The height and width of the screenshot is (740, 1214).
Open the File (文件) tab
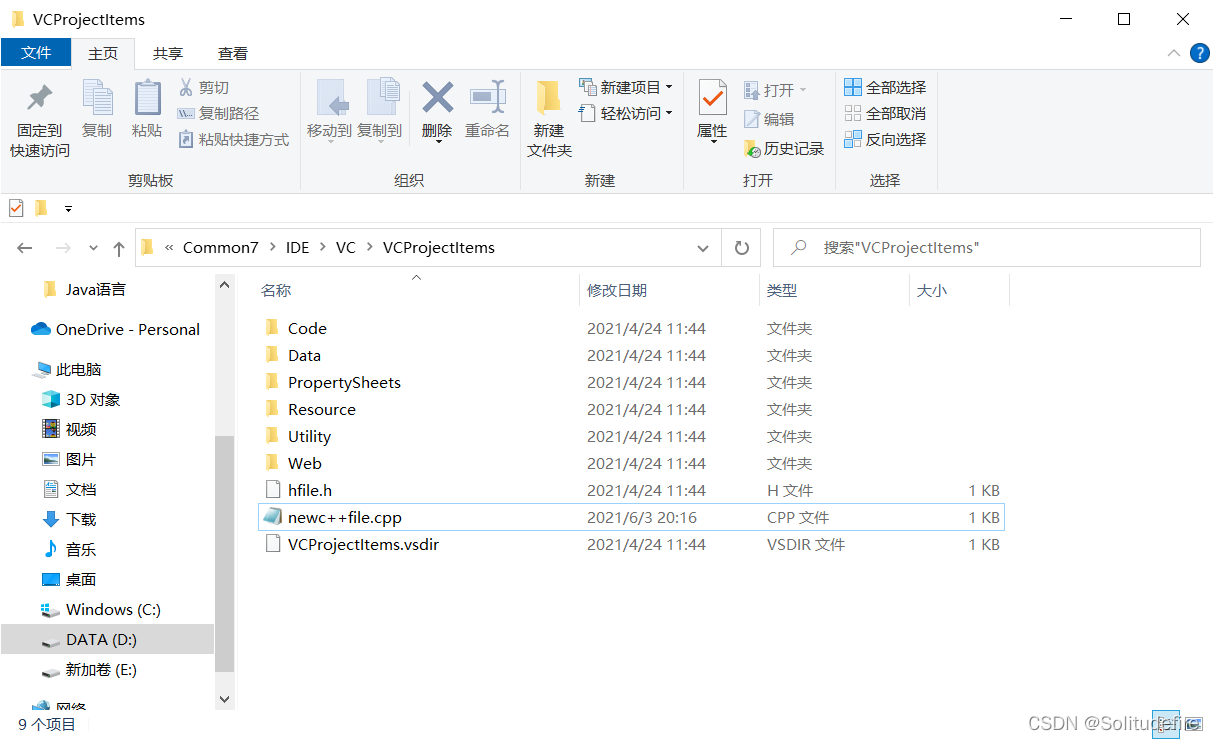point(36,53)
